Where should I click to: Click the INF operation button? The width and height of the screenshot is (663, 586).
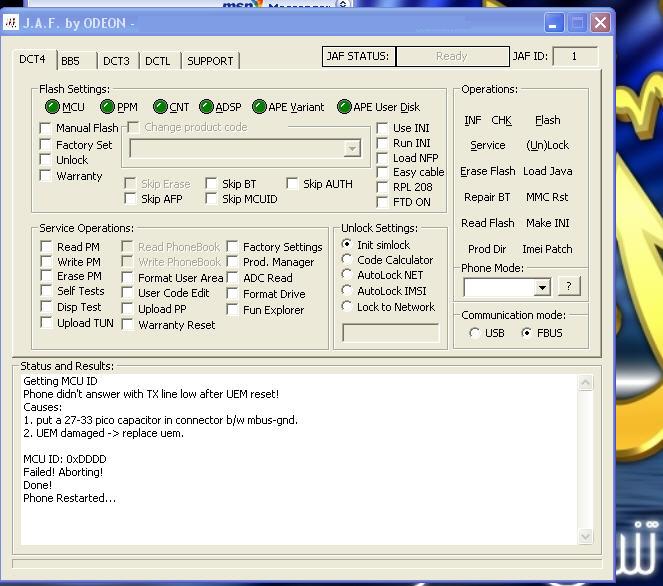[473, 120]
